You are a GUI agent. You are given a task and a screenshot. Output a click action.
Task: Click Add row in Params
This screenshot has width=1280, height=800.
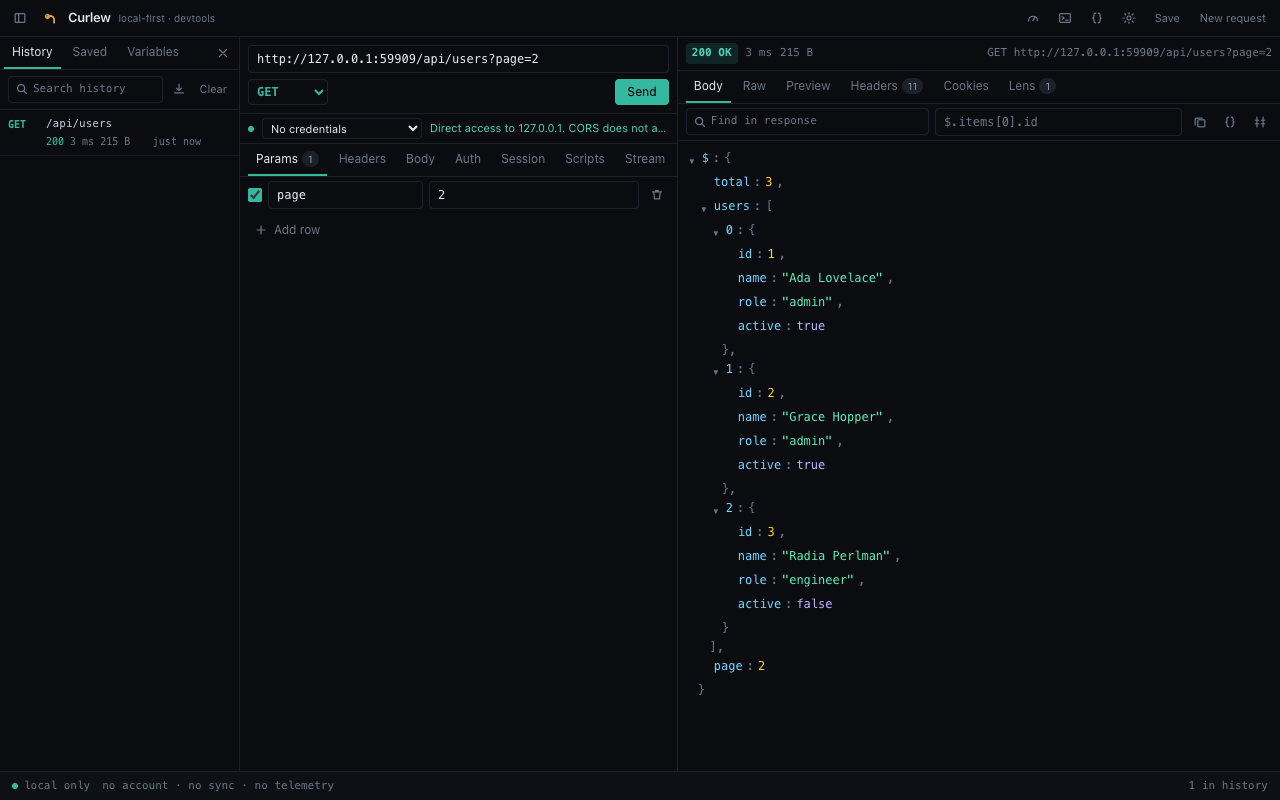click(288, 230)
